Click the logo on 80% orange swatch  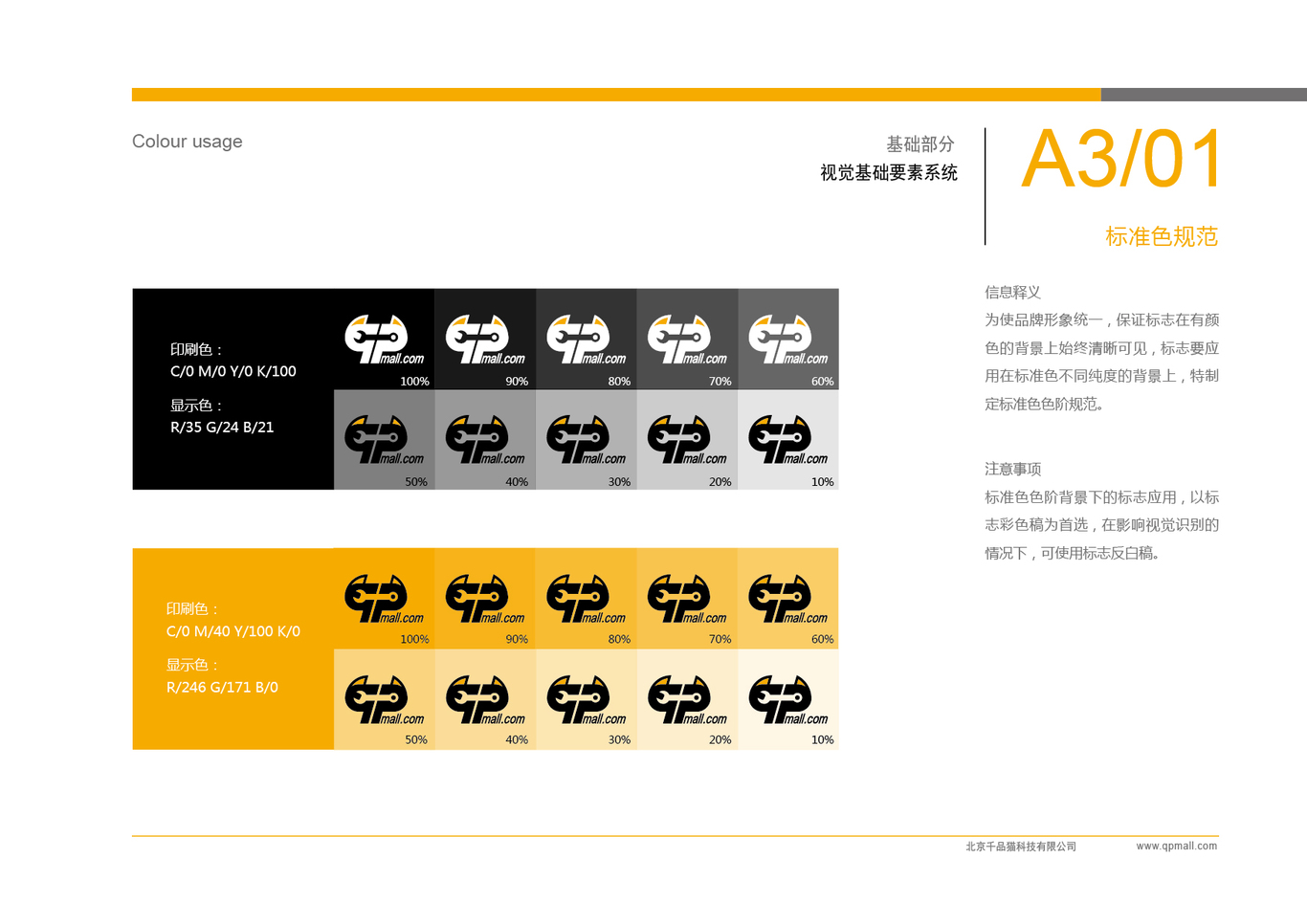(587, 599)
